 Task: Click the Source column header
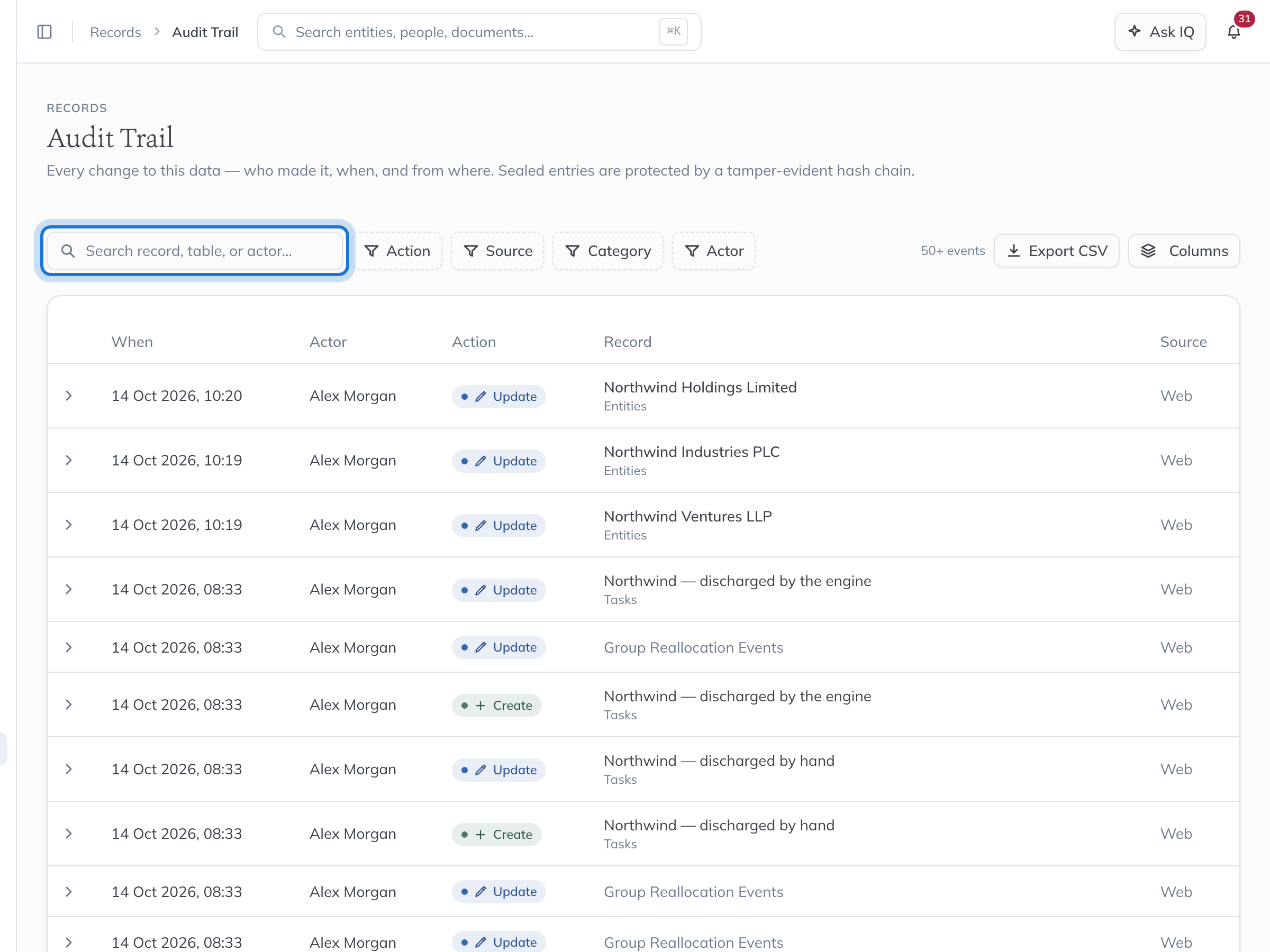1183,342
